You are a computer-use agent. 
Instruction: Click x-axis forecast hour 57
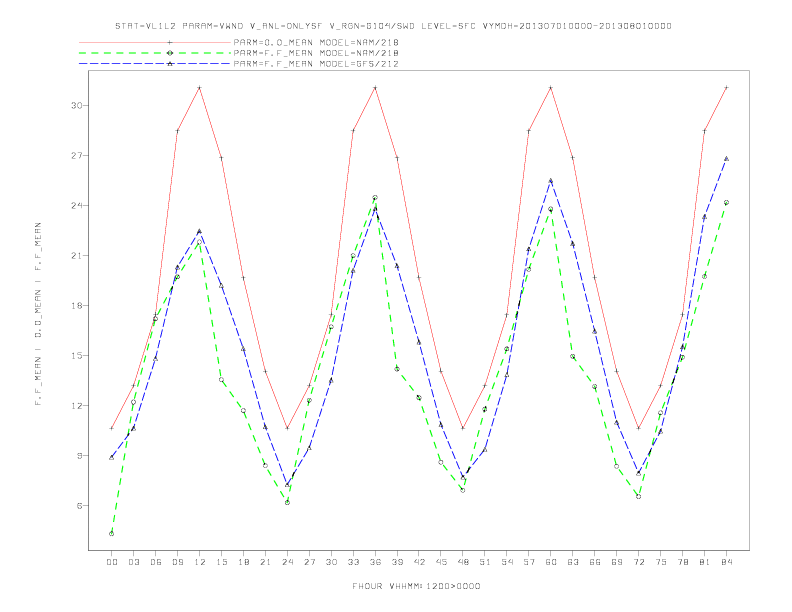click(x=529, y=562)
